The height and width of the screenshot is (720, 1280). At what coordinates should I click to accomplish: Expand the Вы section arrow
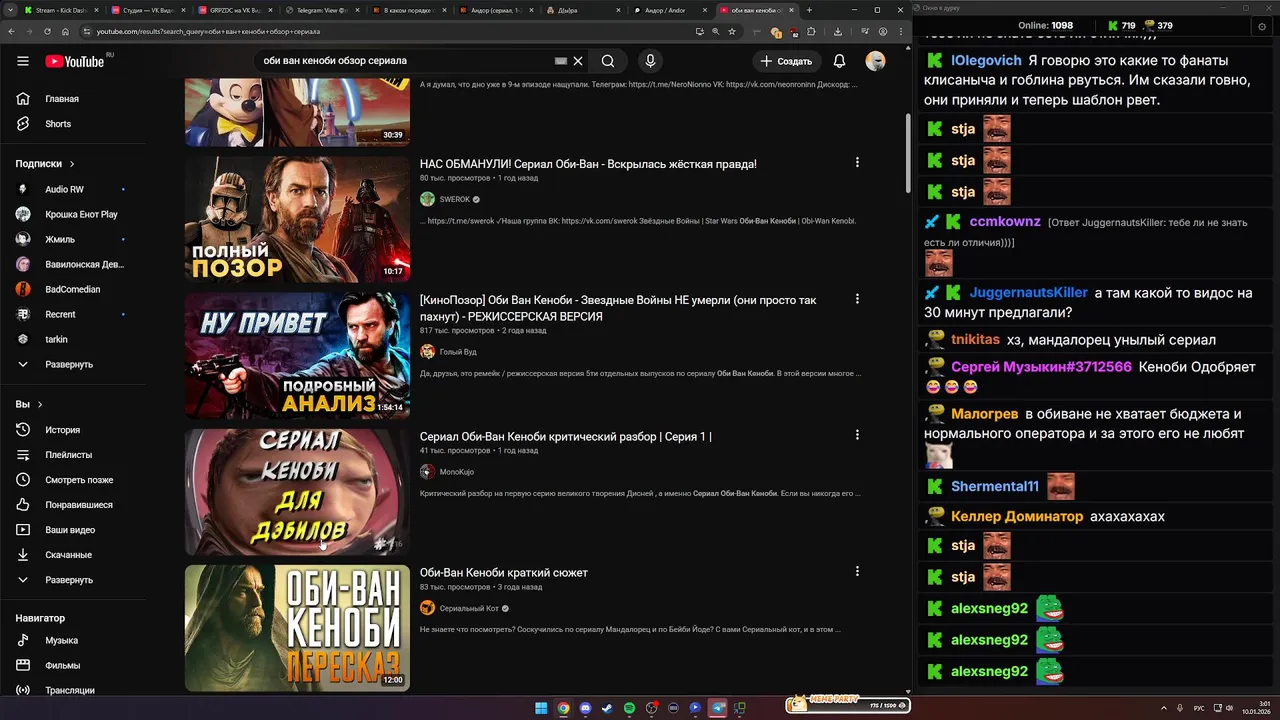(40, 405)
